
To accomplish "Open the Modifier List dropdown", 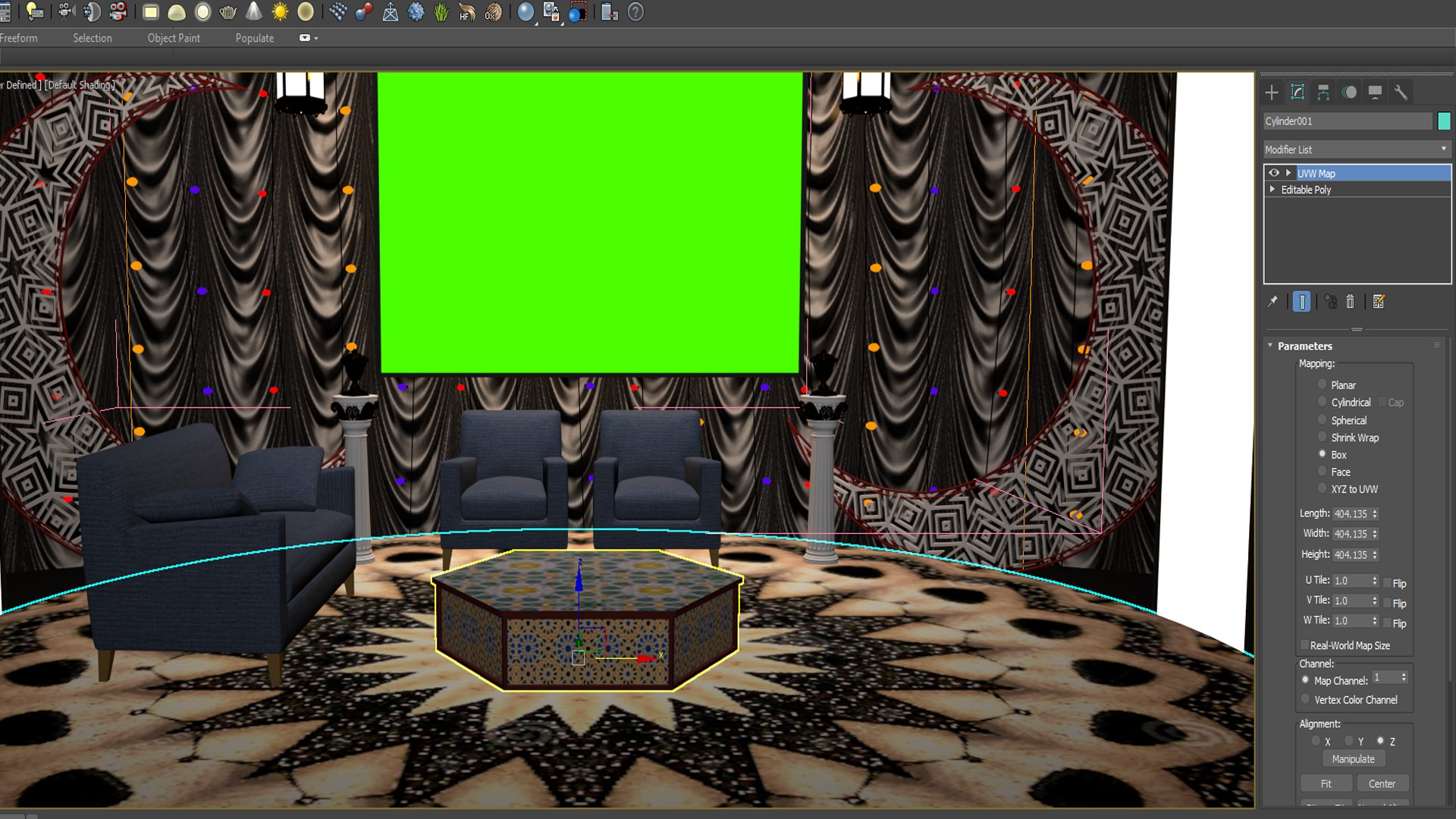I will click(1357, 149).
